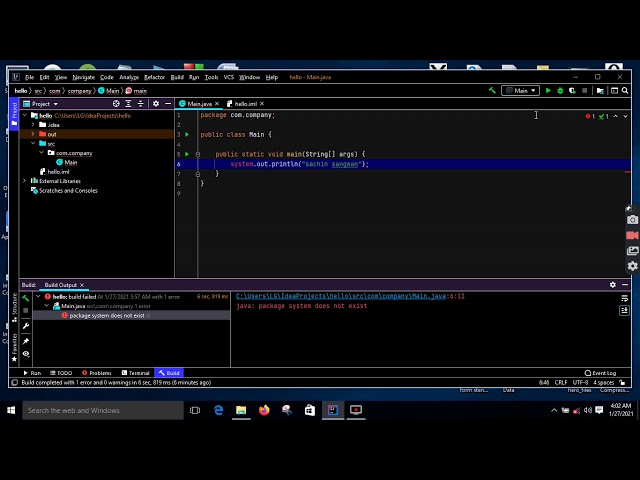Click the recorder red video icon
640x480 pixels.
pyautogui.click(x=632, y=235)
